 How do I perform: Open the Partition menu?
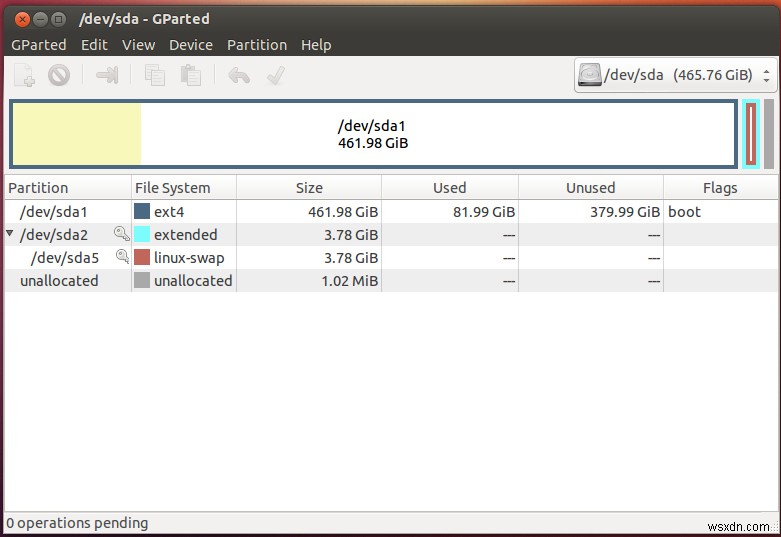click(257, 45)
